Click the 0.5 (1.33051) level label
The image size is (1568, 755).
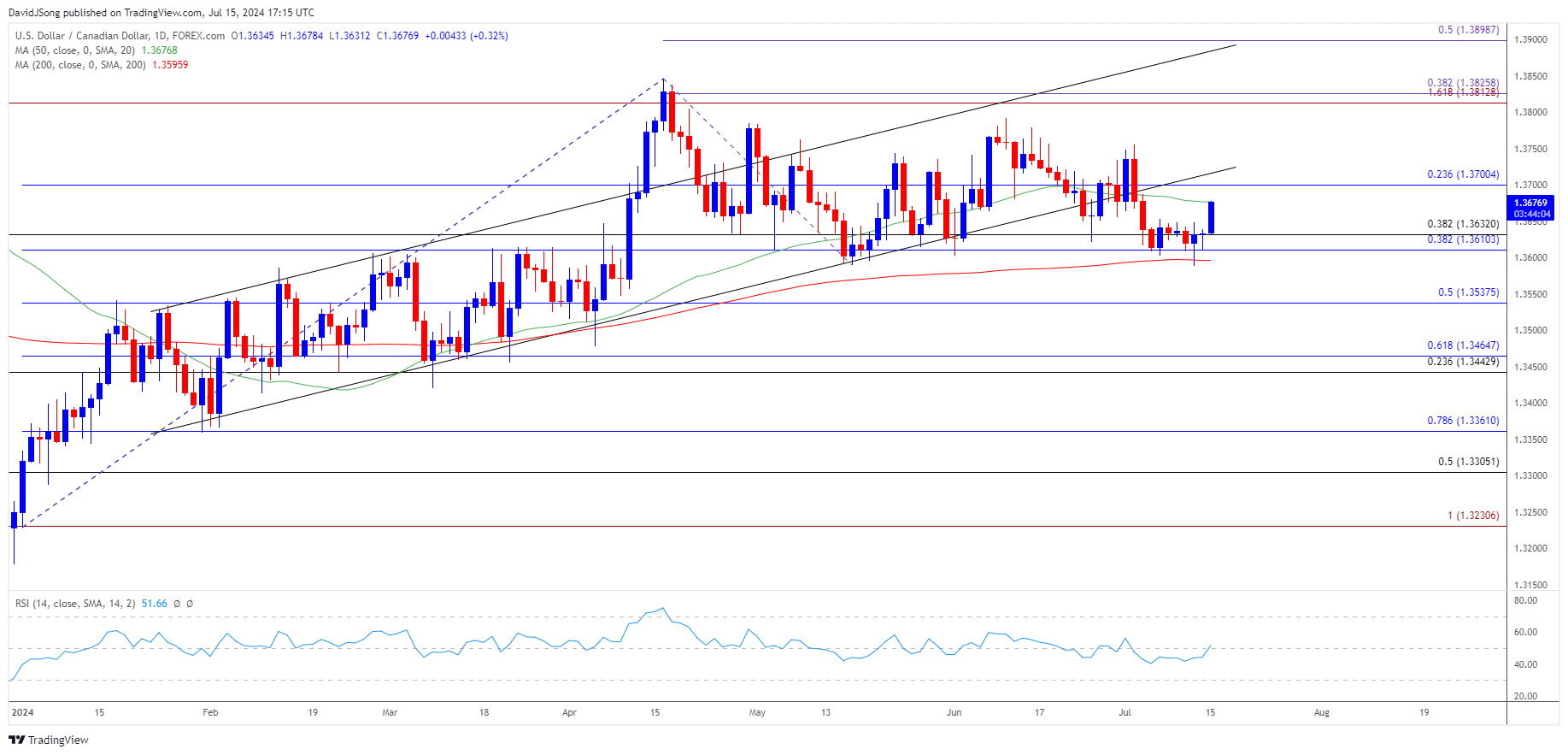1468,462
